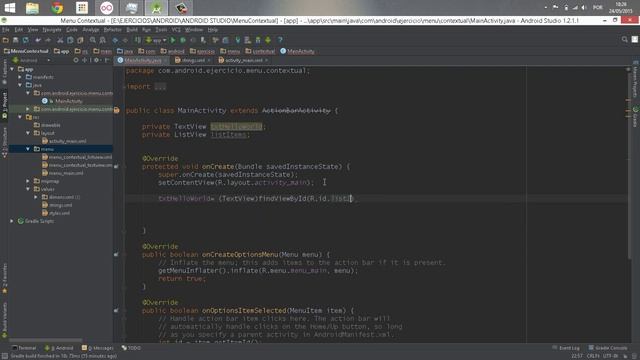This screenshot has width=640, height=360.
Task: Click the Find magnifier icon
Action: (93, 40)
